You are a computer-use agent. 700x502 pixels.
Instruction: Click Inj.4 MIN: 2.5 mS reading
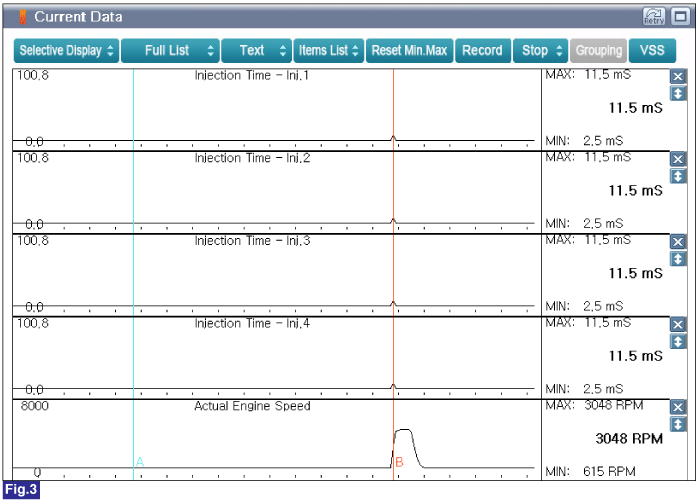pyautogui.click(x=584, y=389)
